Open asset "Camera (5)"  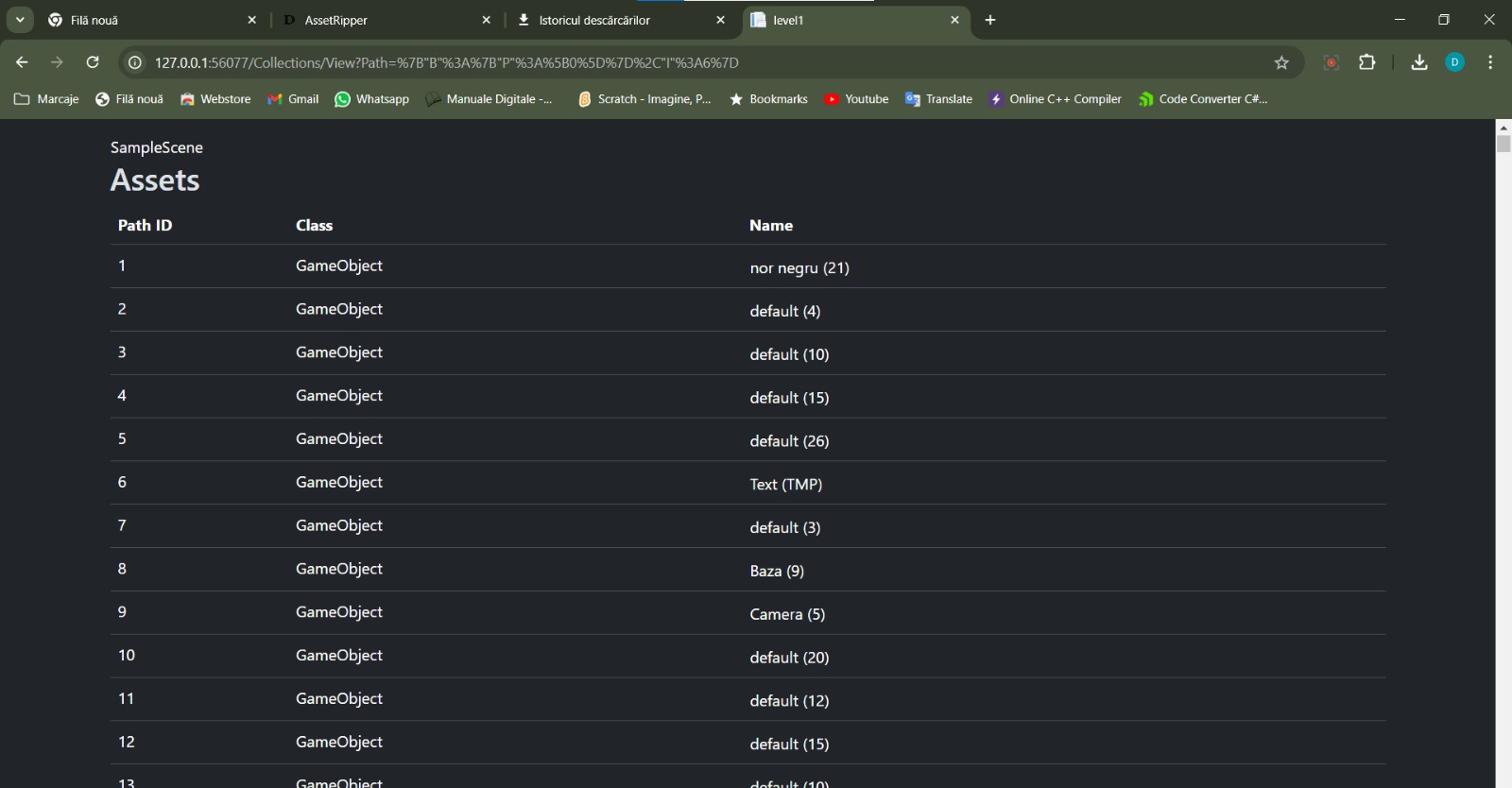(x=787, y=614)
